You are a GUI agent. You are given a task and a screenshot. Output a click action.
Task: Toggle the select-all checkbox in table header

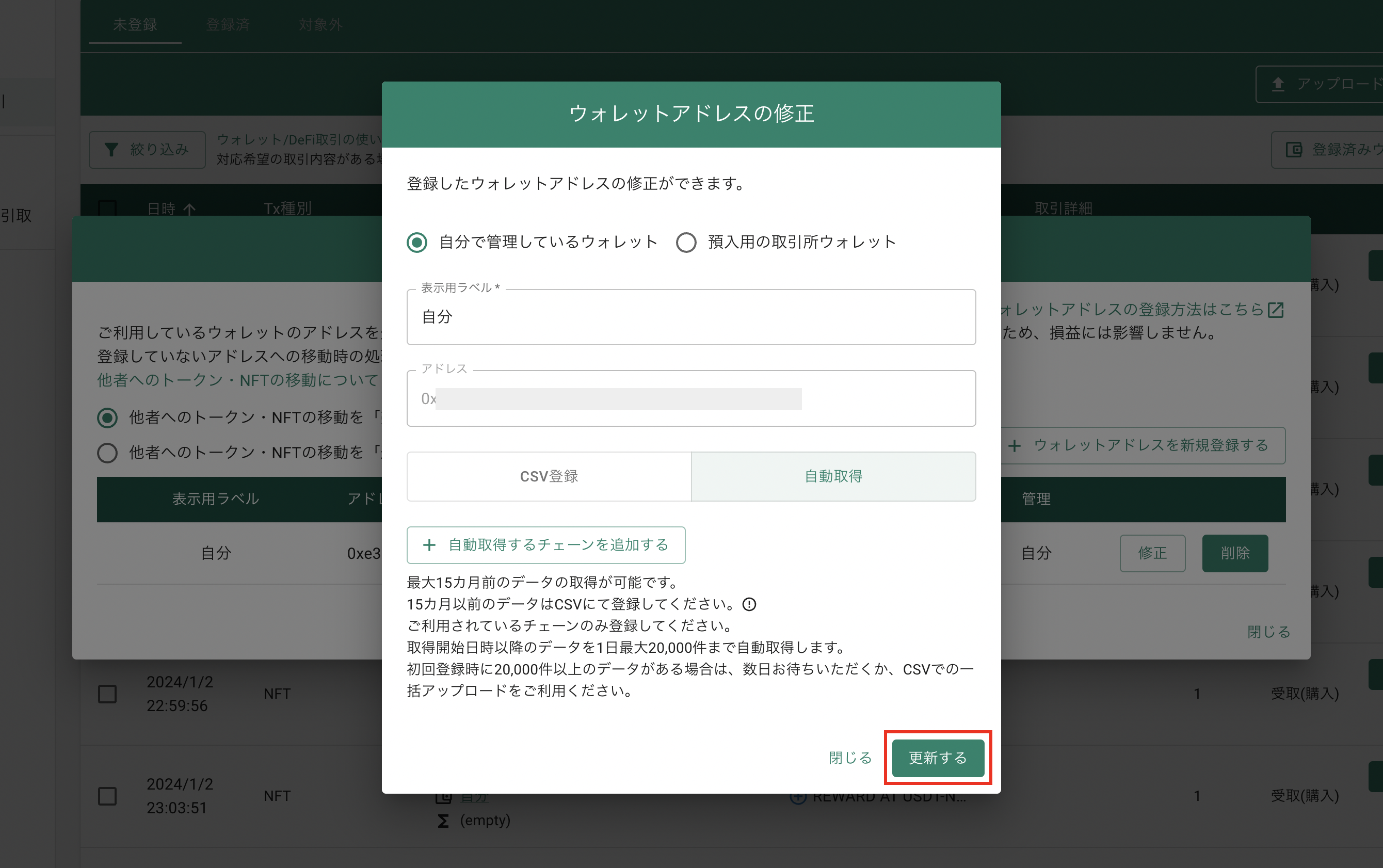tap(107, 208)
